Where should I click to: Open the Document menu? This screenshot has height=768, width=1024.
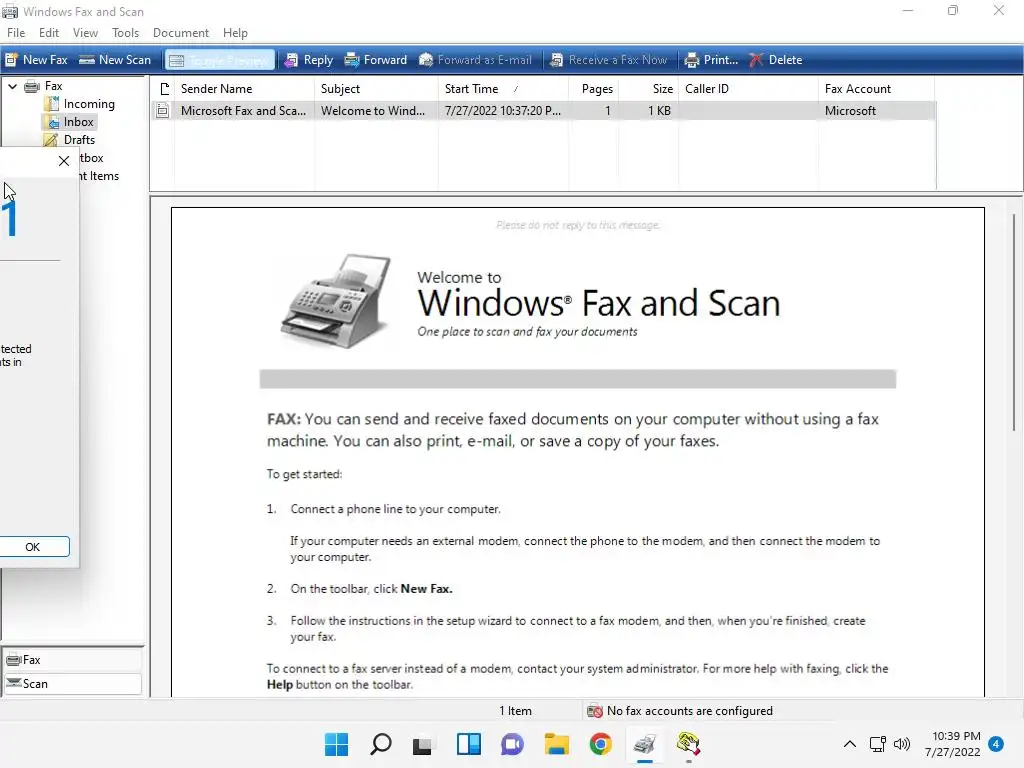pos(181,33)
